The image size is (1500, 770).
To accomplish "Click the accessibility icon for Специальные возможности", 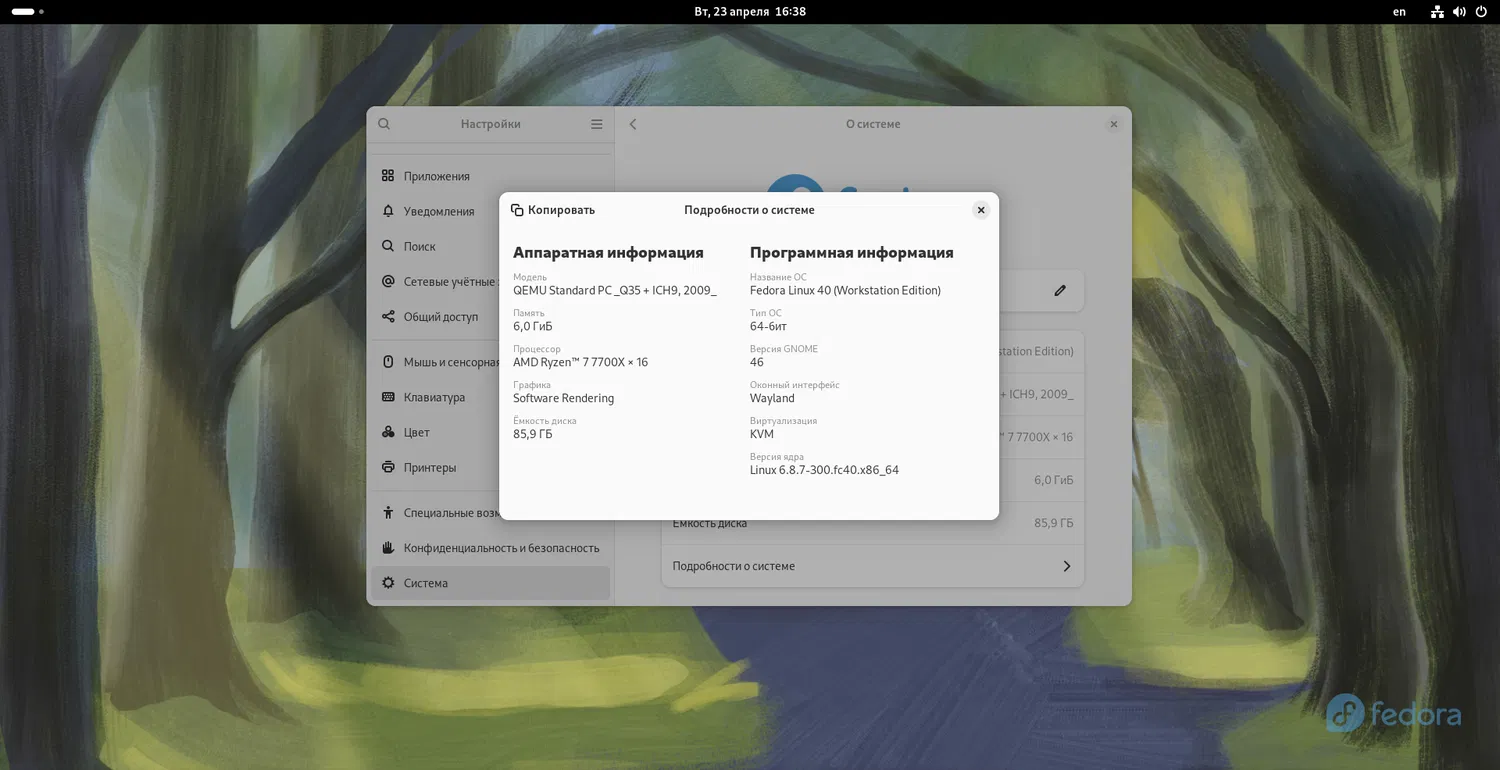I will point(388,513).
